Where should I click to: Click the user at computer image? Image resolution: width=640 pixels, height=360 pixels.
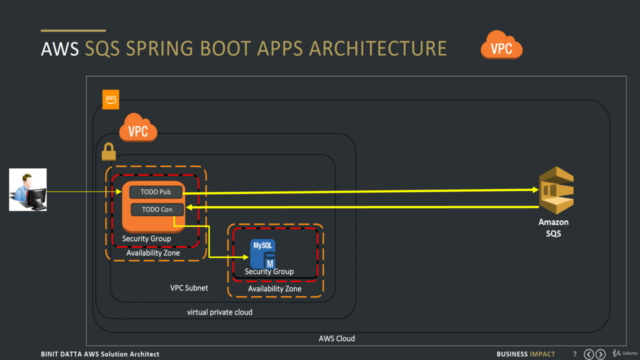point(28,190)
